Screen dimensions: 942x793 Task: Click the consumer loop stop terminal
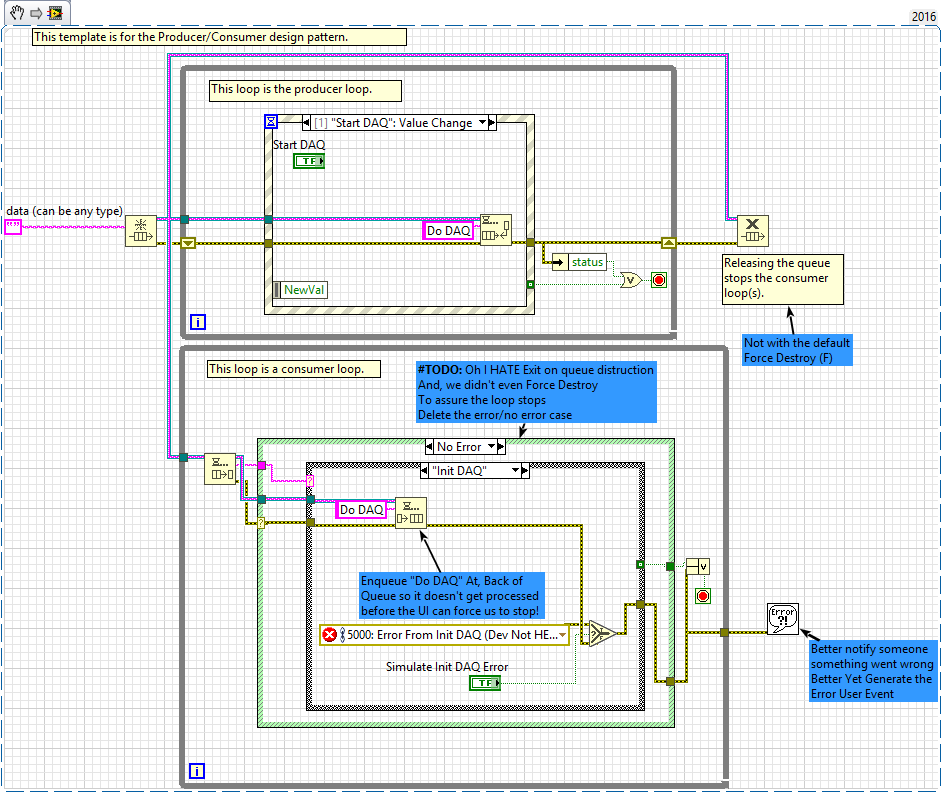pos(703,596)
